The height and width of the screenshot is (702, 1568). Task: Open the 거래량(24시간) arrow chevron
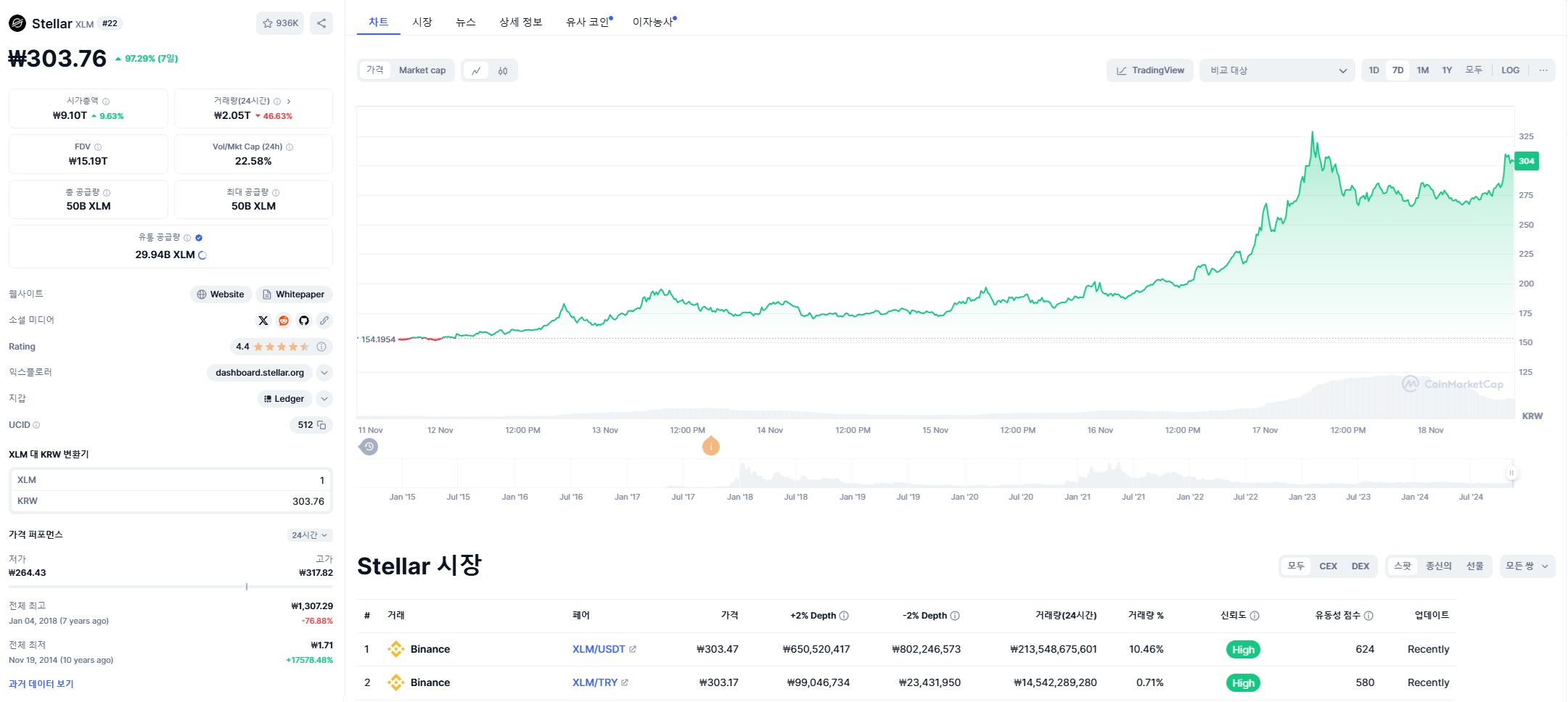pos(289,102)
